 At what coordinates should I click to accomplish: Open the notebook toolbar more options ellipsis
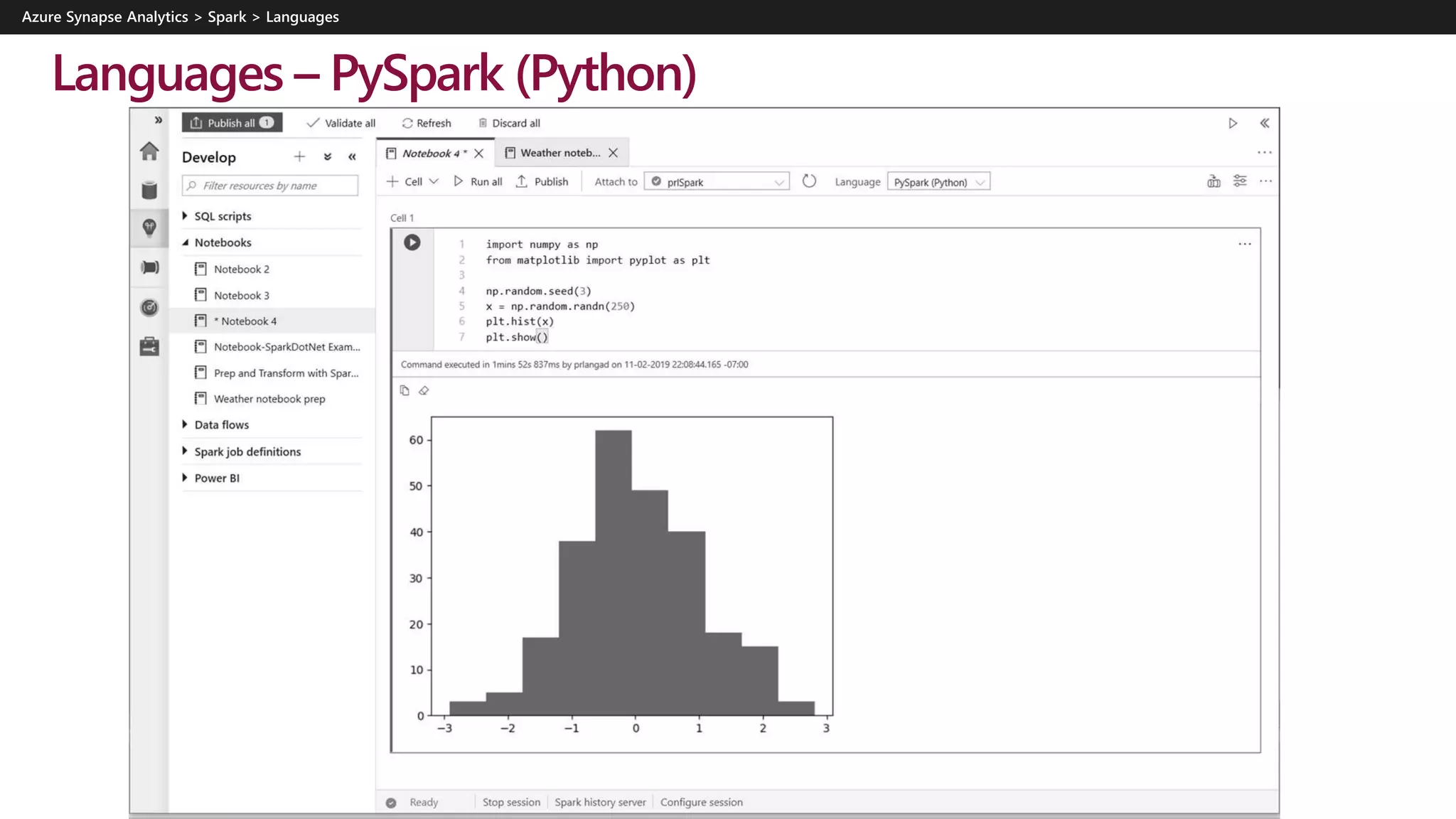click(1265, 181)
